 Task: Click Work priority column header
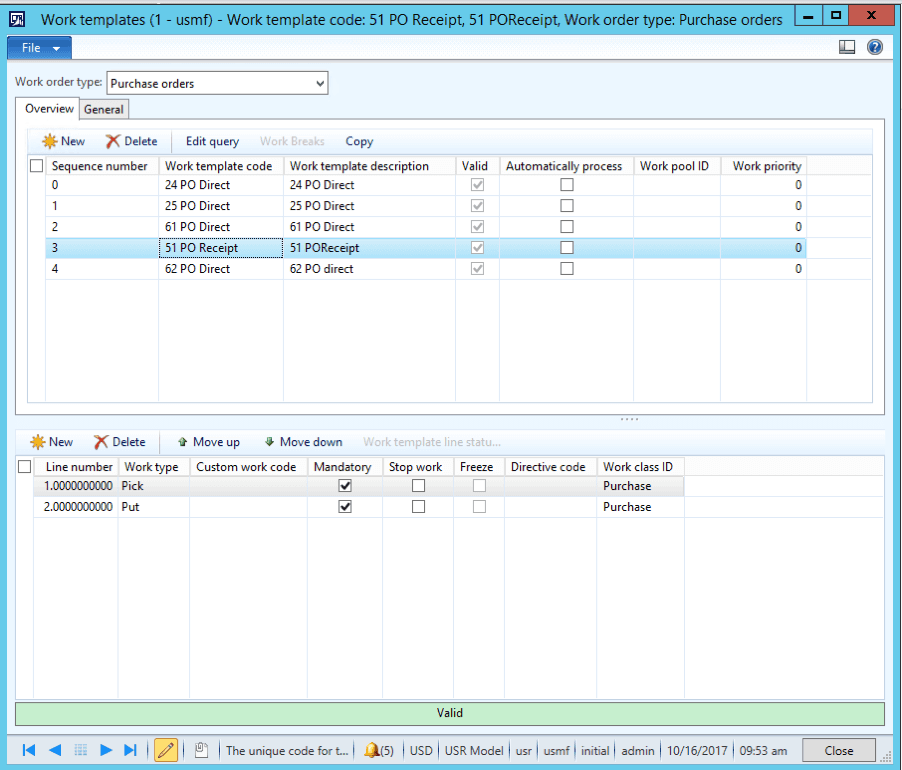coord(763,166)
